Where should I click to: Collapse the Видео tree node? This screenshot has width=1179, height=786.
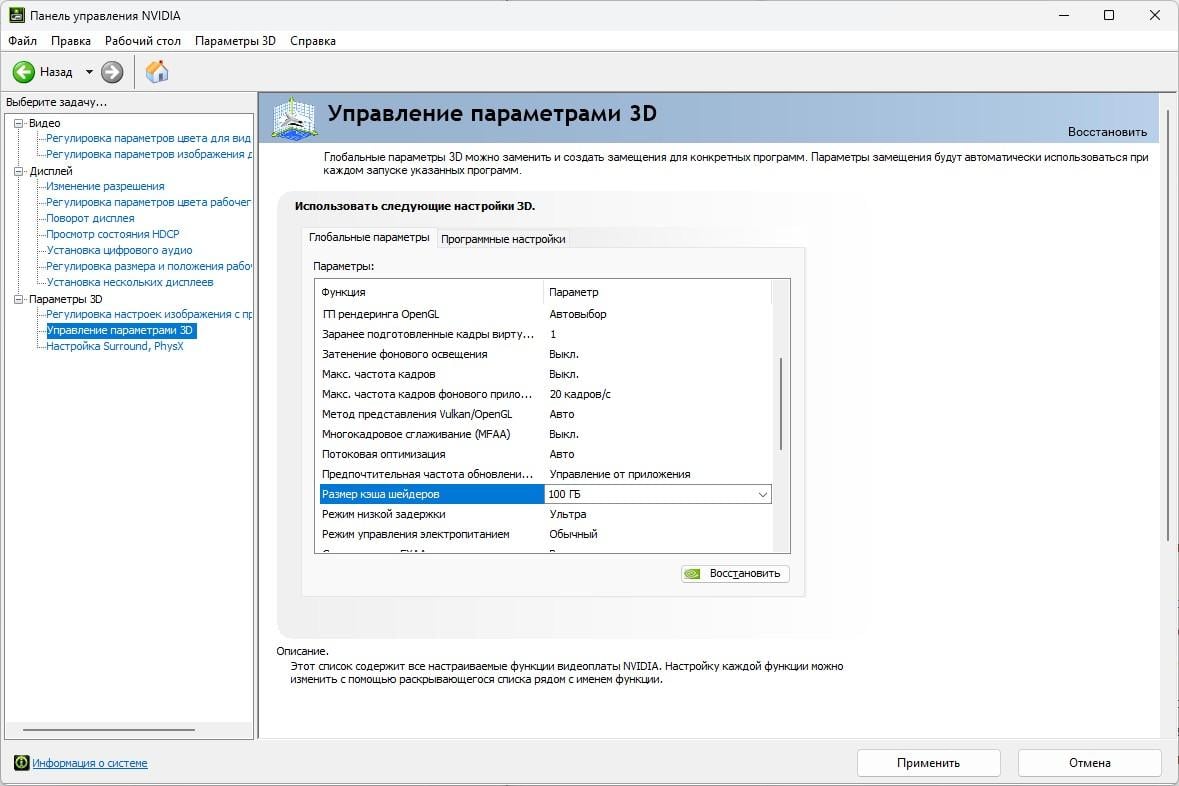(x=19, y=123)
